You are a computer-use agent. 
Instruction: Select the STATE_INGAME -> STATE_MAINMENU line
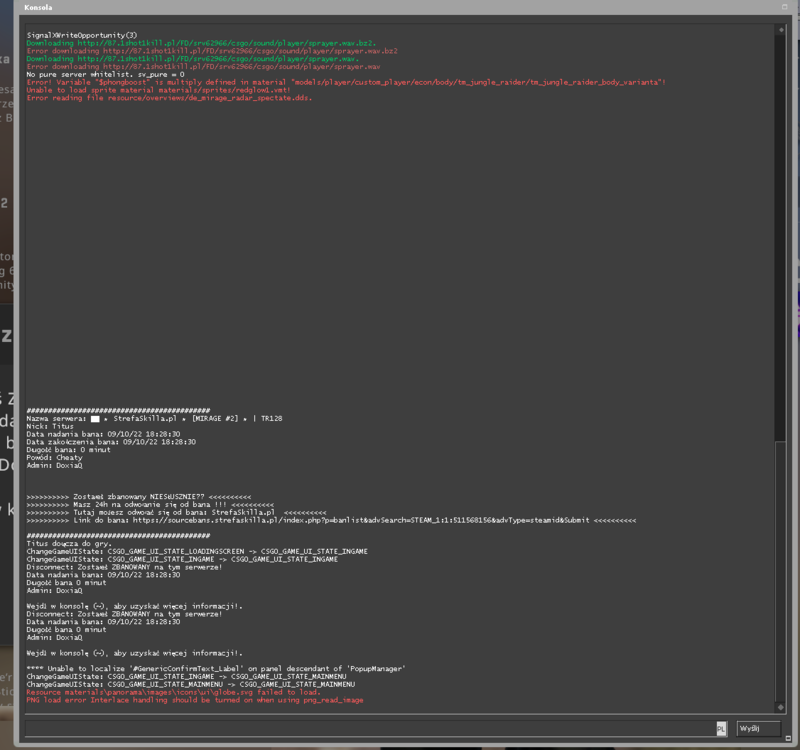pos(186,677)
